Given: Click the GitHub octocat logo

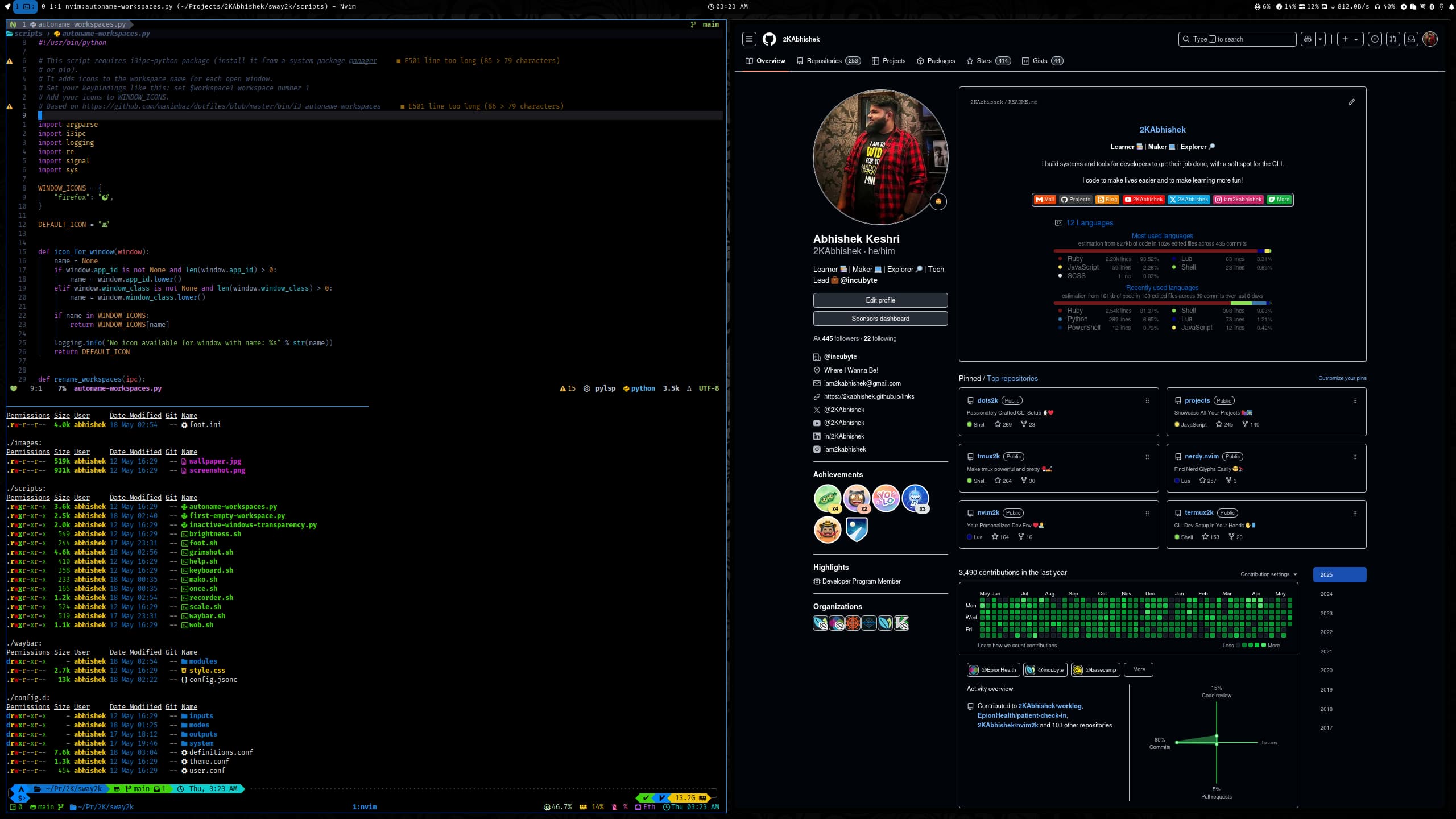Looking at the screenshot, I should [x=769, y=39].
